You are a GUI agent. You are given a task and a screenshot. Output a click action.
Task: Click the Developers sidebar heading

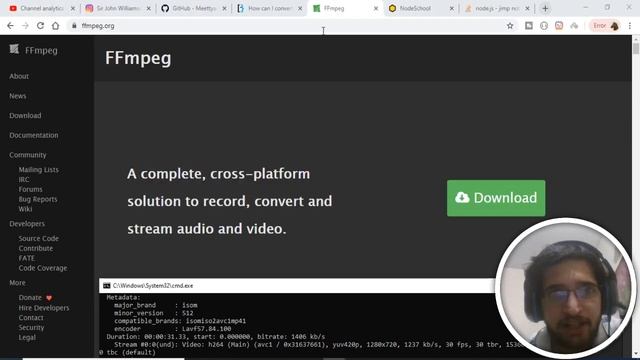[27, 224]
